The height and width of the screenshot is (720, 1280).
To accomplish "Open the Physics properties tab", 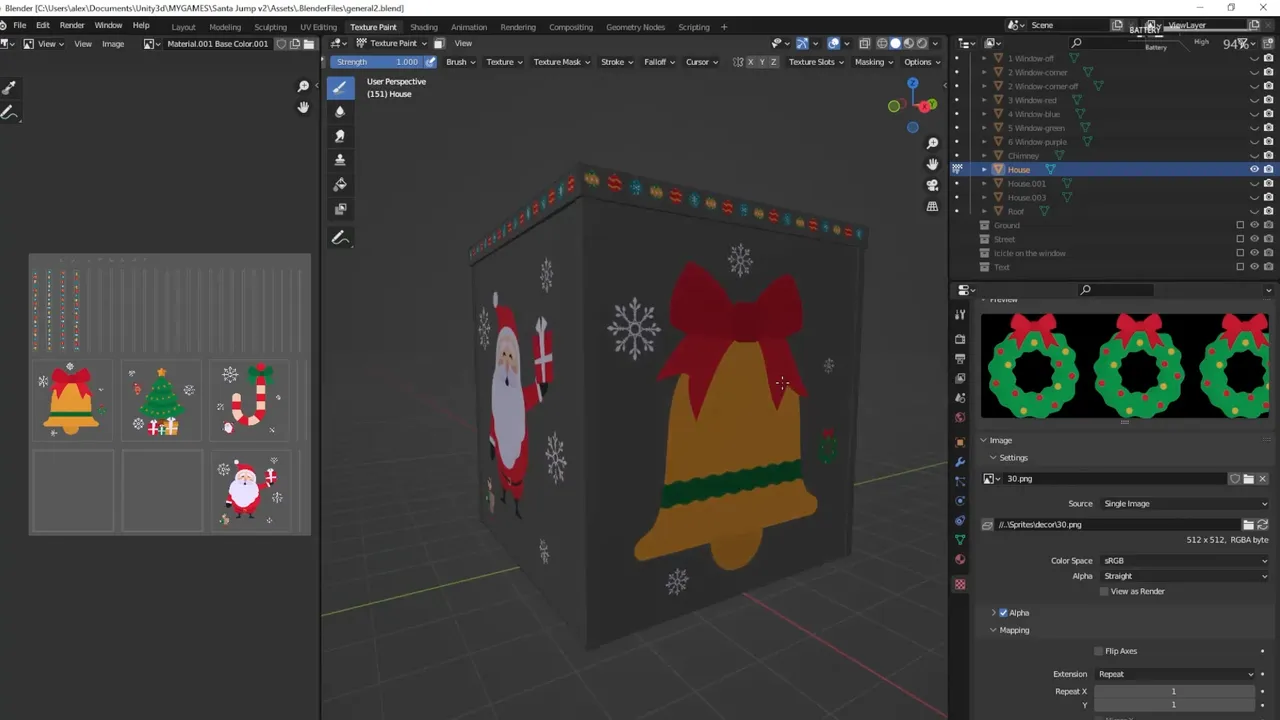I will point(960,501).
